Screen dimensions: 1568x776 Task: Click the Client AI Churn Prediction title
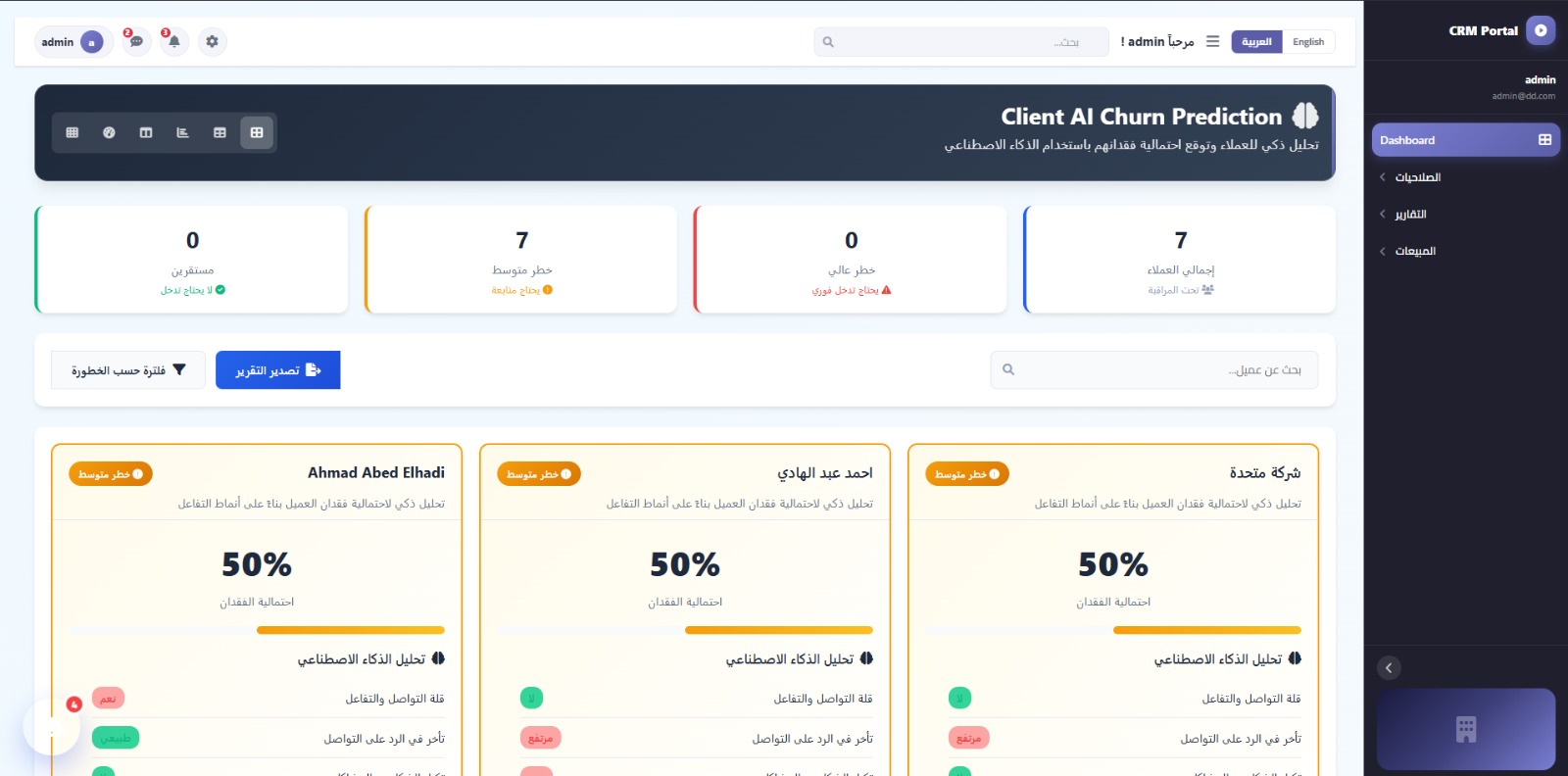pyautogui.click(x=1142, y=117)
